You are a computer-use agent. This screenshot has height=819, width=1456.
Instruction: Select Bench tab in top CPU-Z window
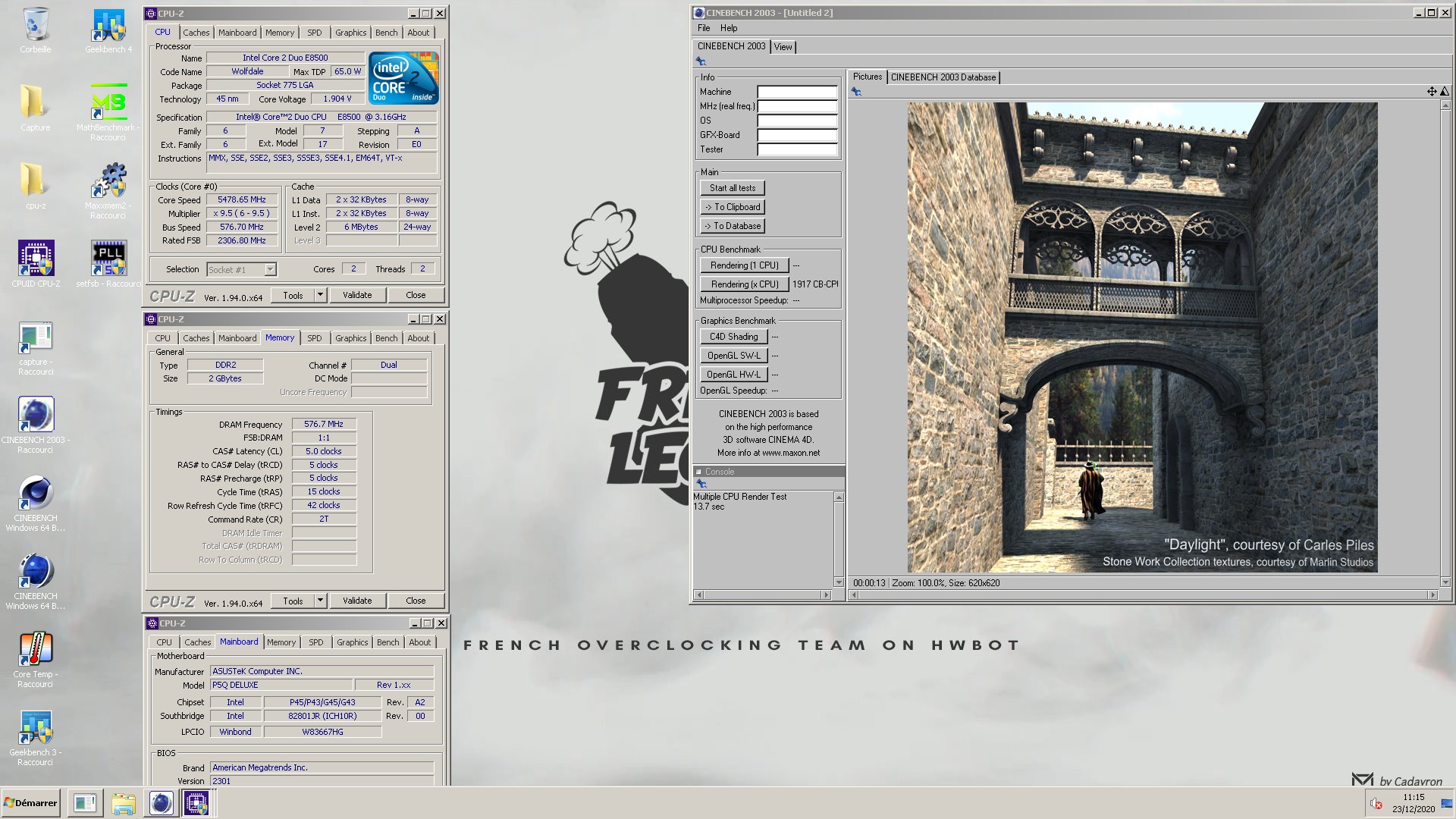pyautogui.click(x=386, y=33)
